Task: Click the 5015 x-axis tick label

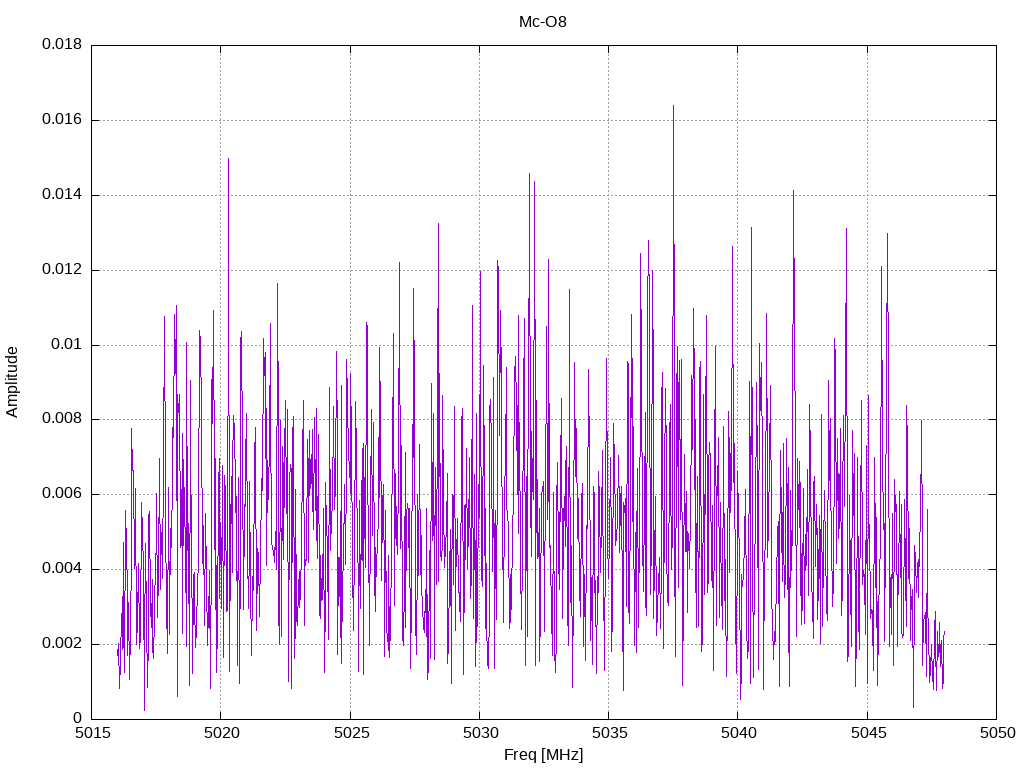Action: coord(92,733)
